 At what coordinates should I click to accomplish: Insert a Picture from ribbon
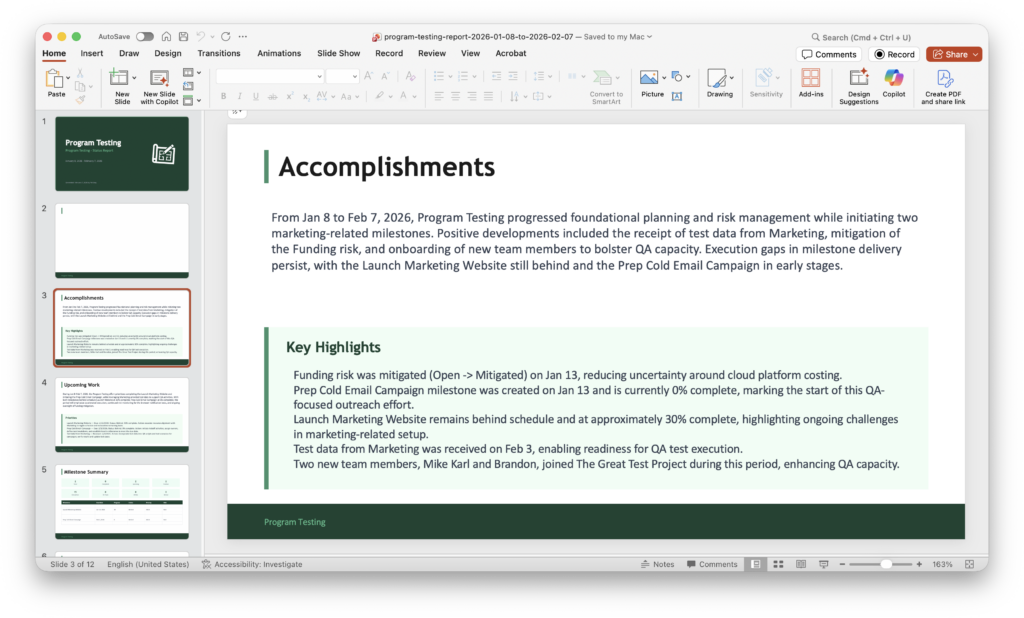coord(650,80)
